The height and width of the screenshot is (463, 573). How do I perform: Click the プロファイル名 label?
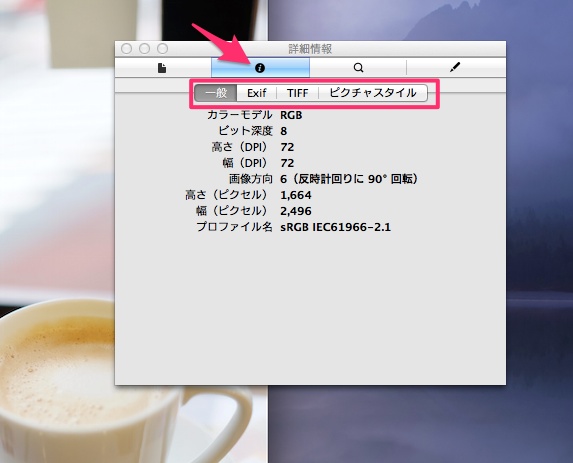click(x=234, y=227)
